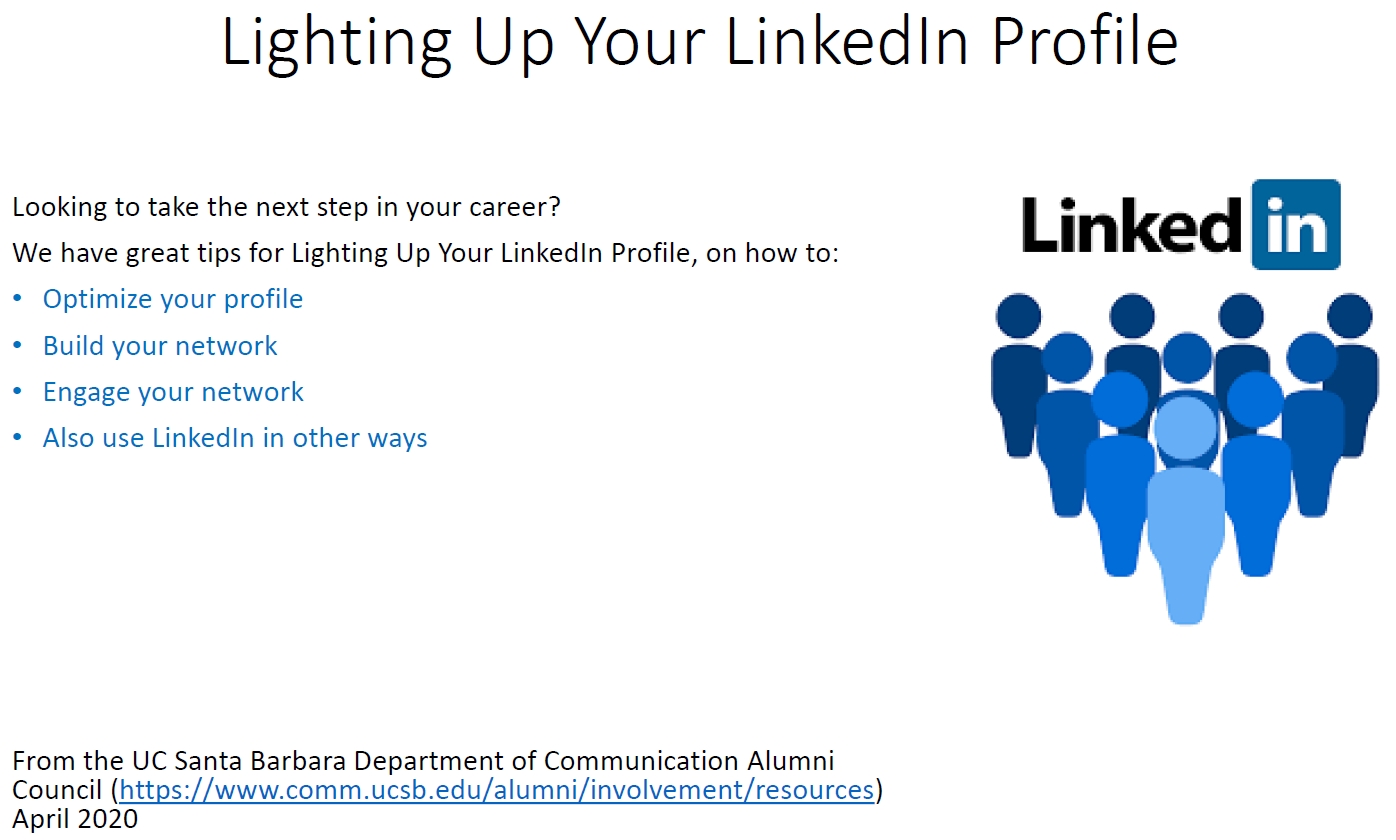Select the bright blue person left of center

pos(1120,472)
